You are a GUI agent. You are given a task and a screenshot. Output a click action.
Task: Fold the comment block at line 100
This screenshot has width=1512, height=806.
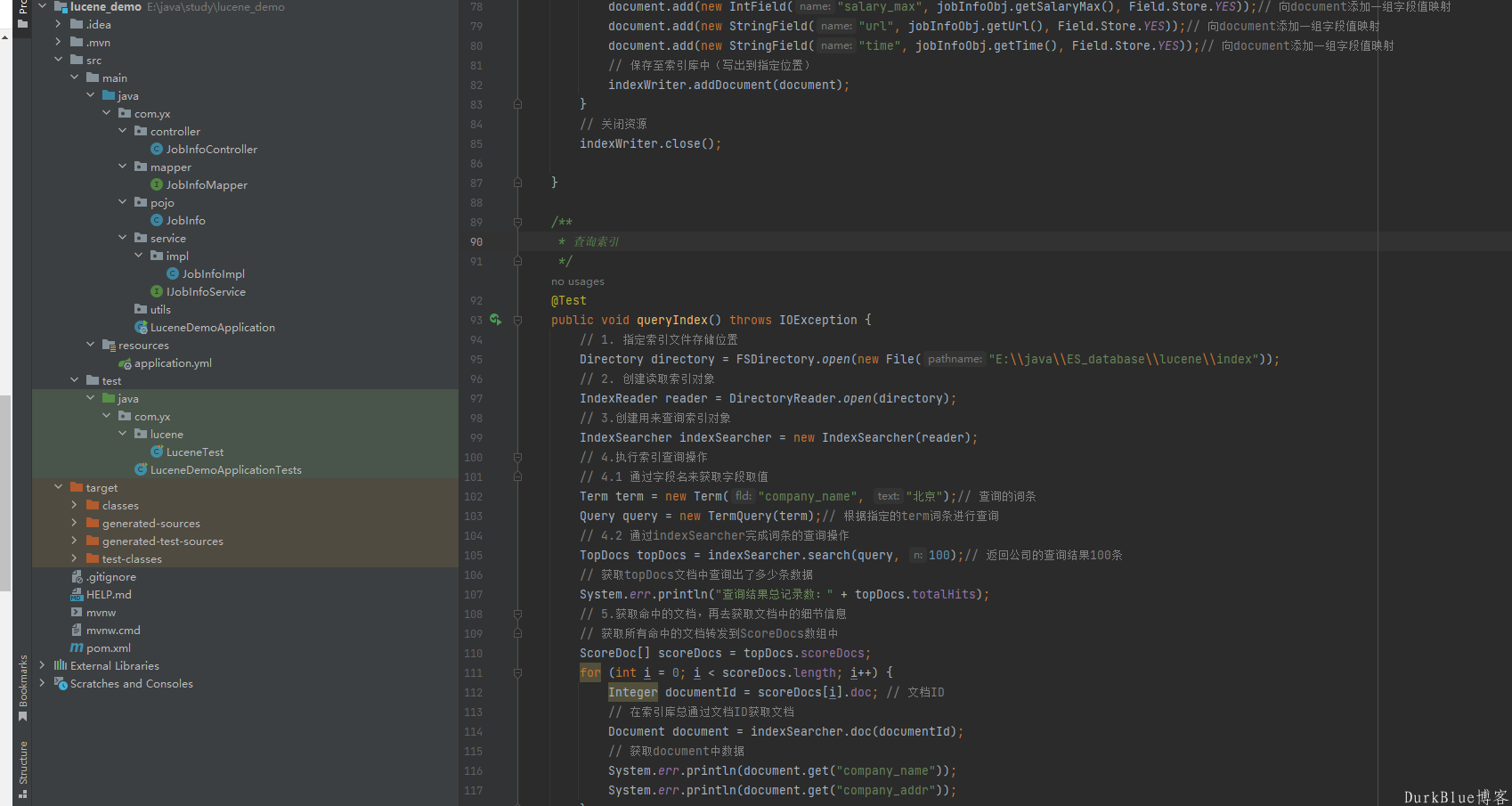tap(517, 457)
